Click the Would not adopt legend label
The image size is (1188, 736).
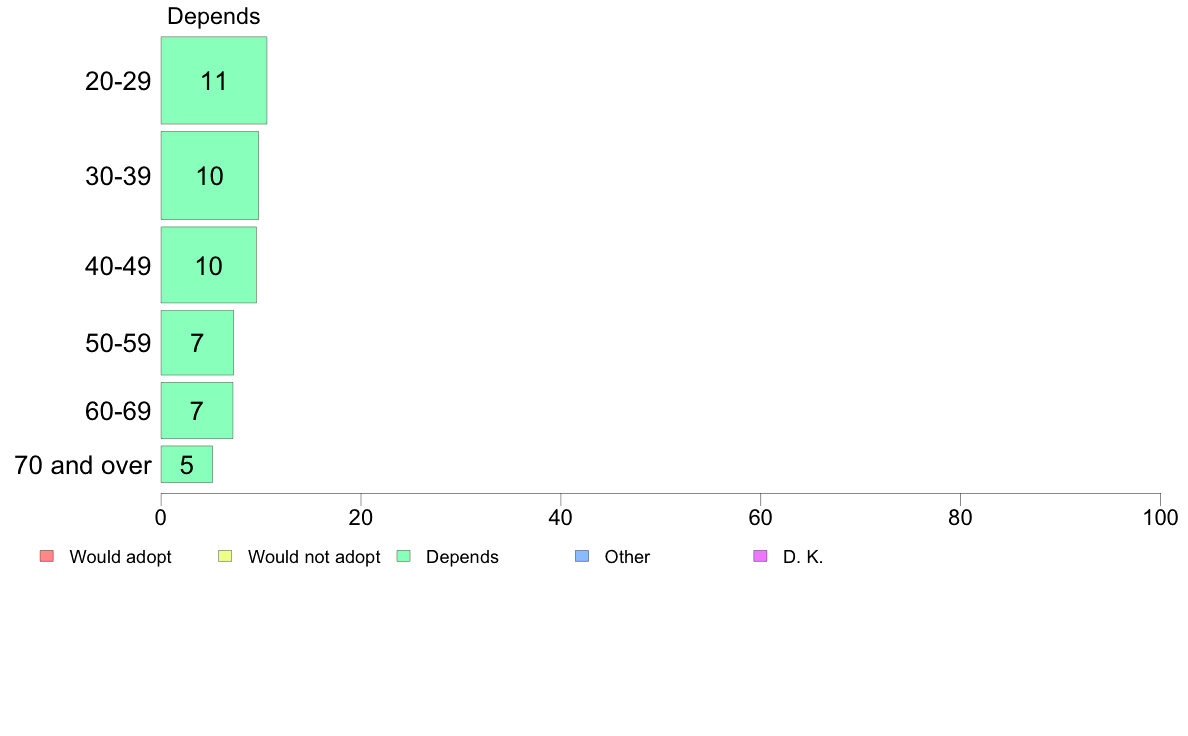(314, 557)
